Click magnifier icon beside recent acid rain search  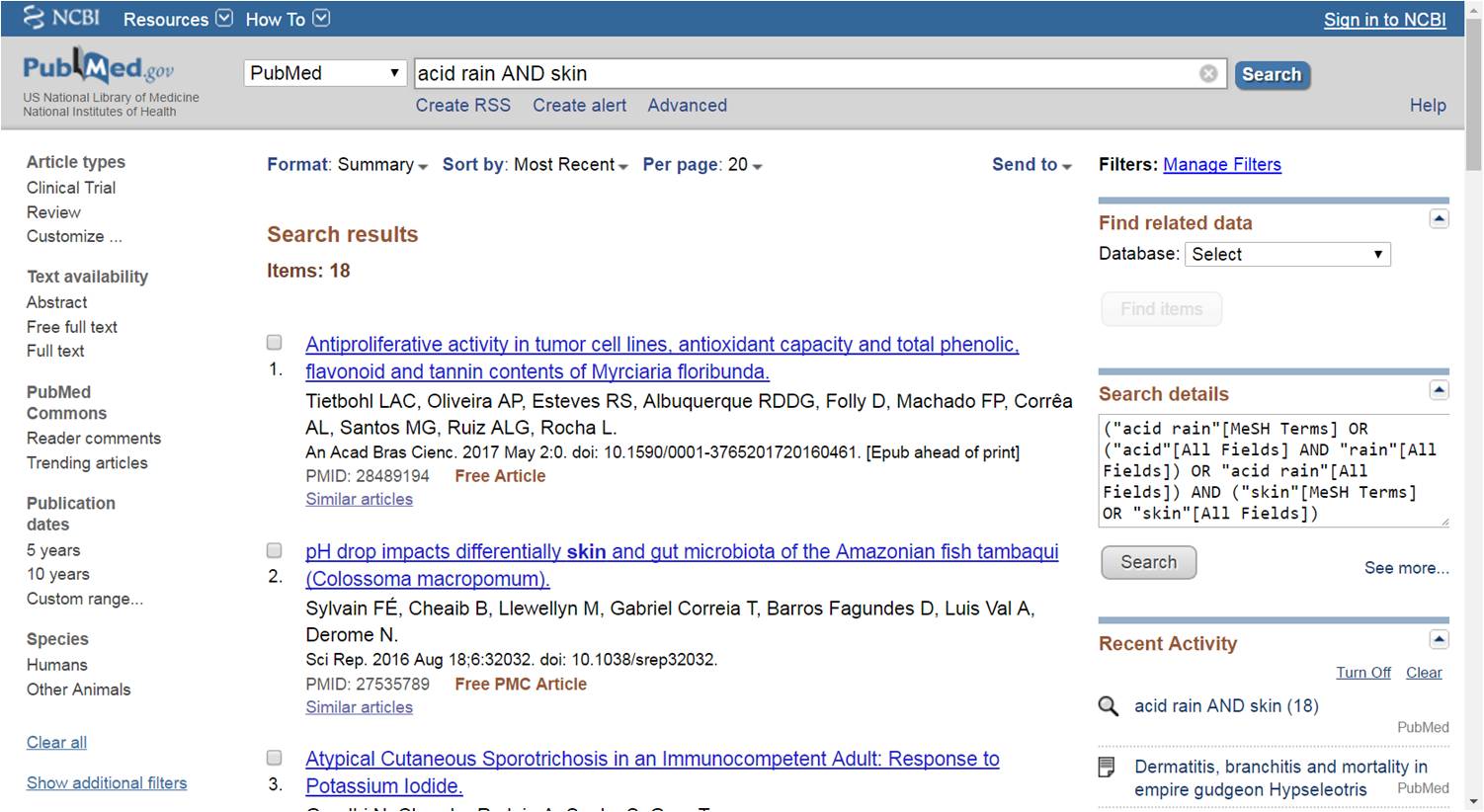(x=1109, y=706)
